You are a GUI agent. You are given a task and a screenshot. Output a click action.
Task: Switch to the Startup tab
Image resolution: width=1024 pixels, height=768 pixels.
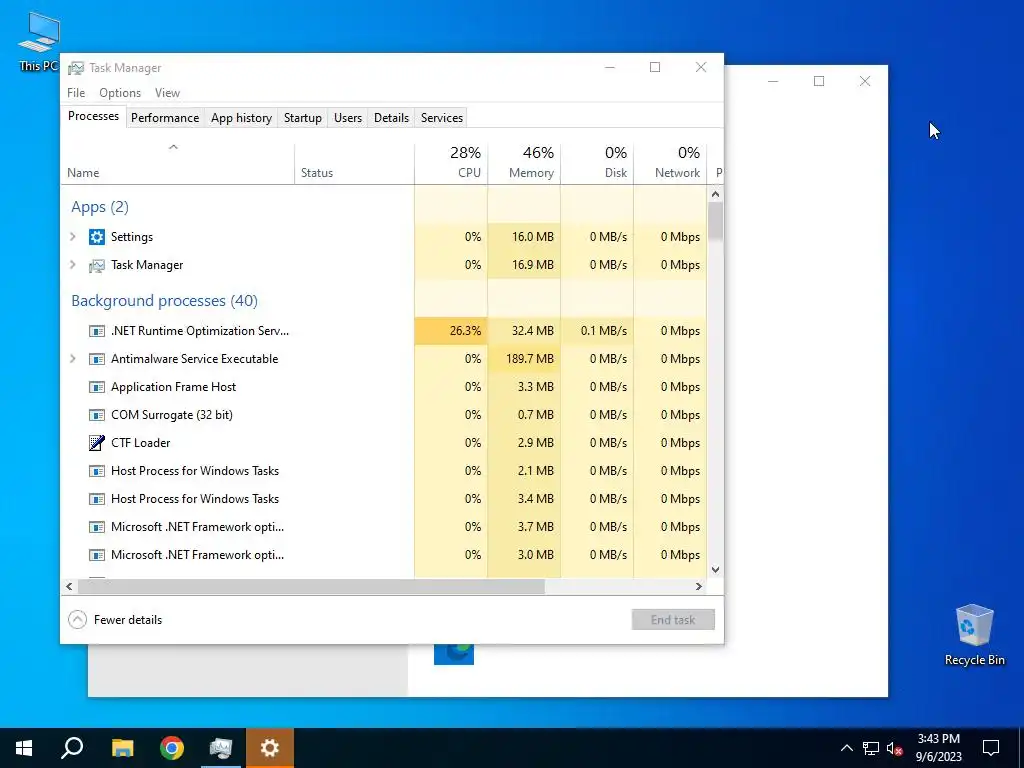pos(303,118)
